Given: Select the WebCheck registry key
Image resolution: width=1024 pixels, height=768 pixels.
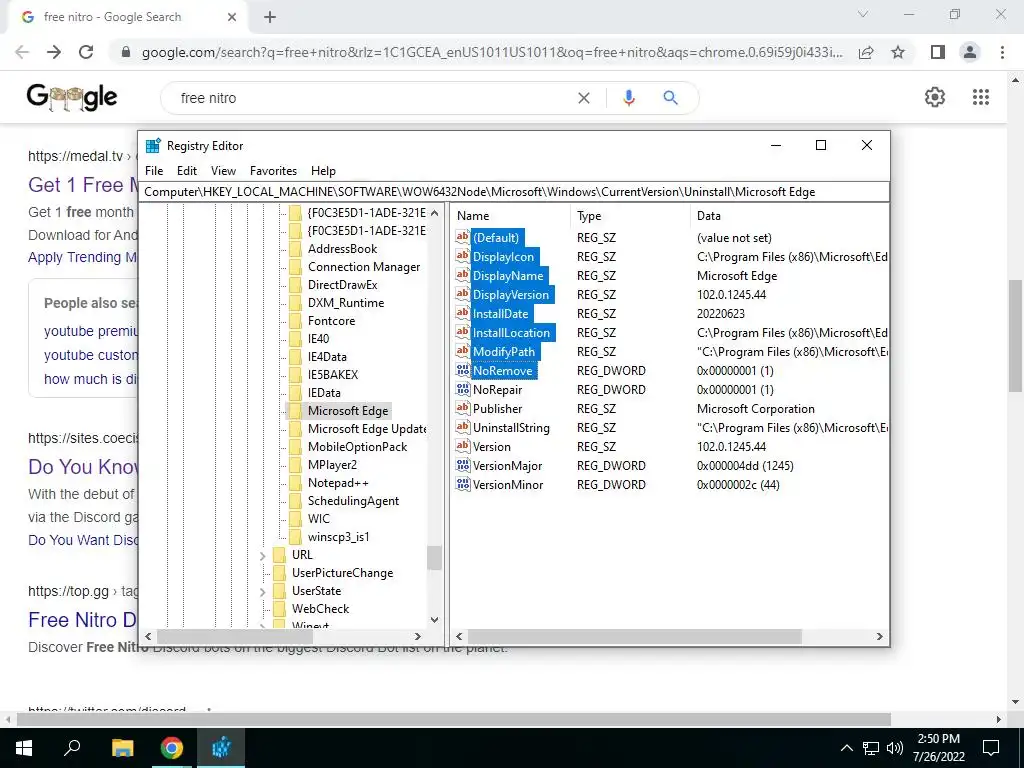Looking at the screenshot, I should pos(320,609).
